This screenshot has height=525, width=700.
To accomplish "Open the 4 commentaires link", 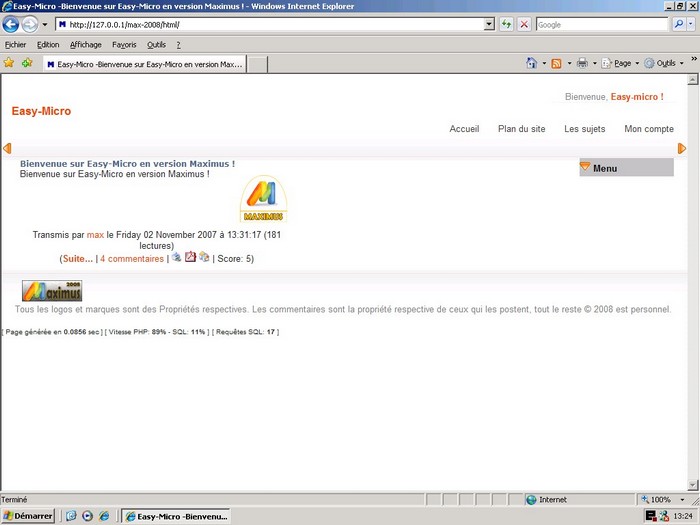I will [x=132, y=259].
